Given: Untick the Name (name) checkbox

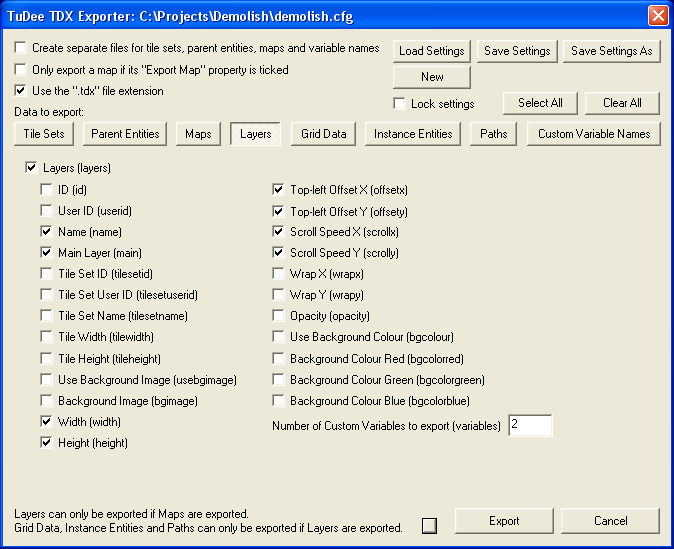Looking at the screenshot, I should pos(46,231).
